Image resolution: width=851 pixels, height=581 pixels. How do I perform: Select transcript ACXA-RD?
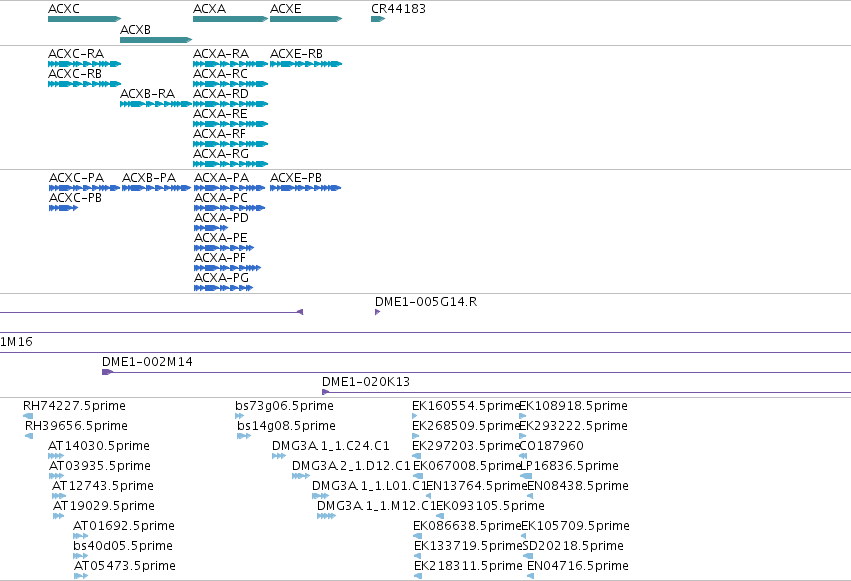coord(230,104)
